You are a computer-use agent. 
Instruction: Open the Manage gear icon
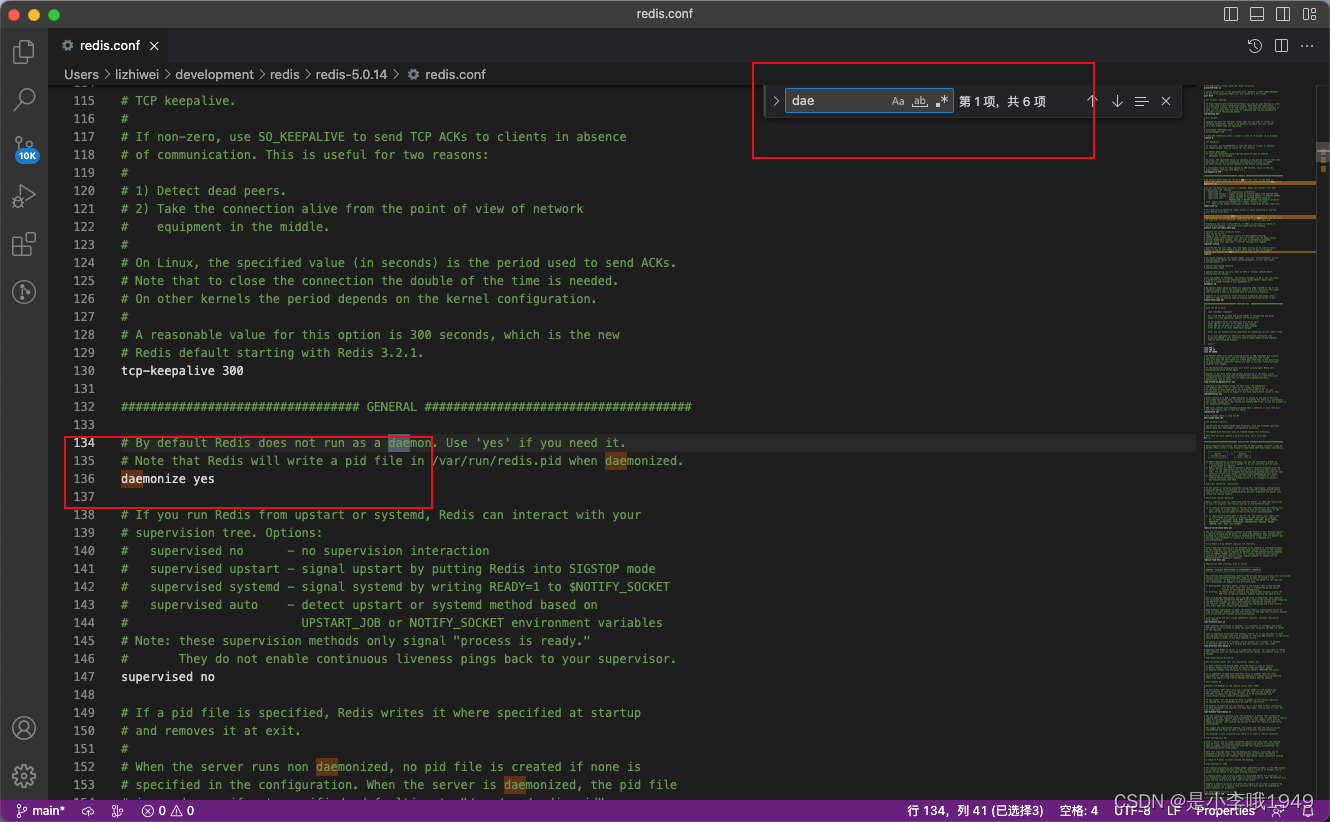(x=24, y=775)
